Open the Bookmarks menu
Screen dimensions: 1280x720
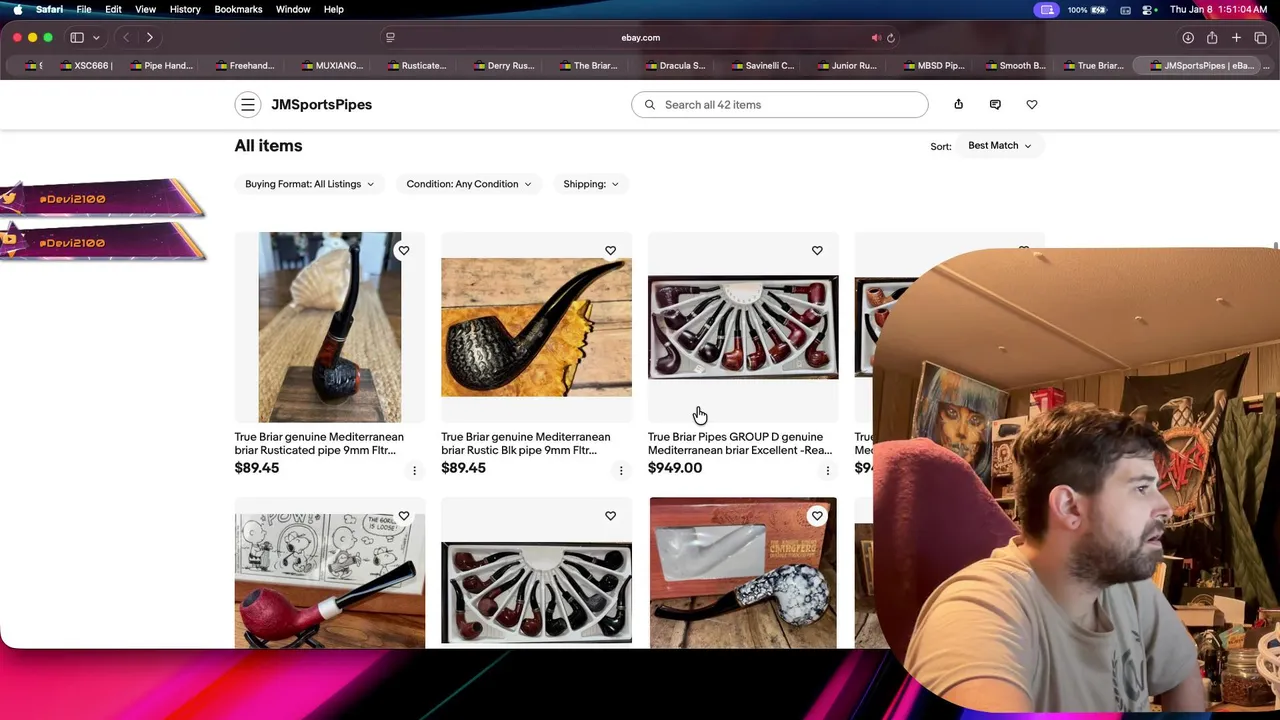[238, 9]
